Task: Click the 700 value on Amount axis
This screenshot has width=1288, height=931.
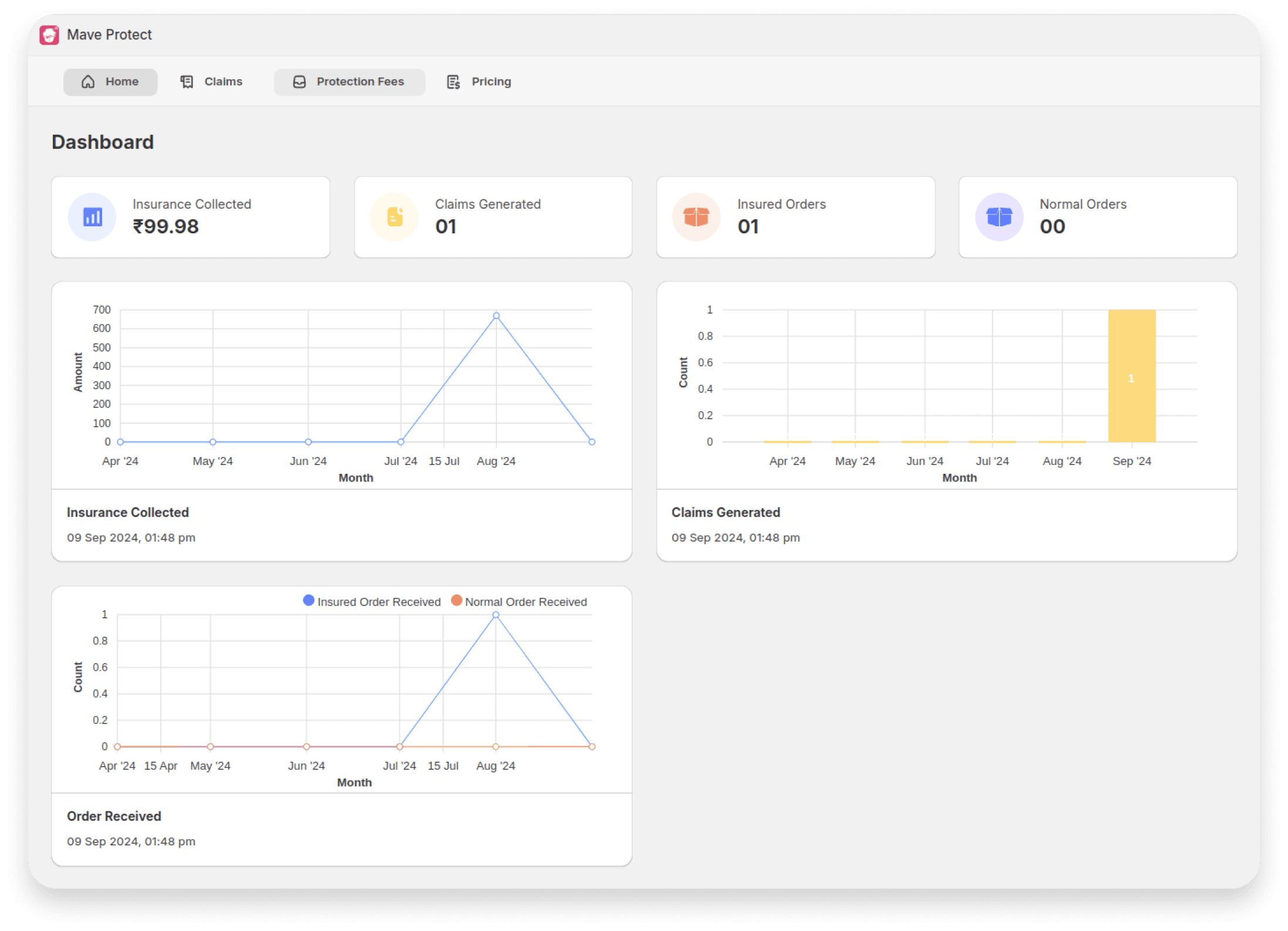Action: coord(101,310)
